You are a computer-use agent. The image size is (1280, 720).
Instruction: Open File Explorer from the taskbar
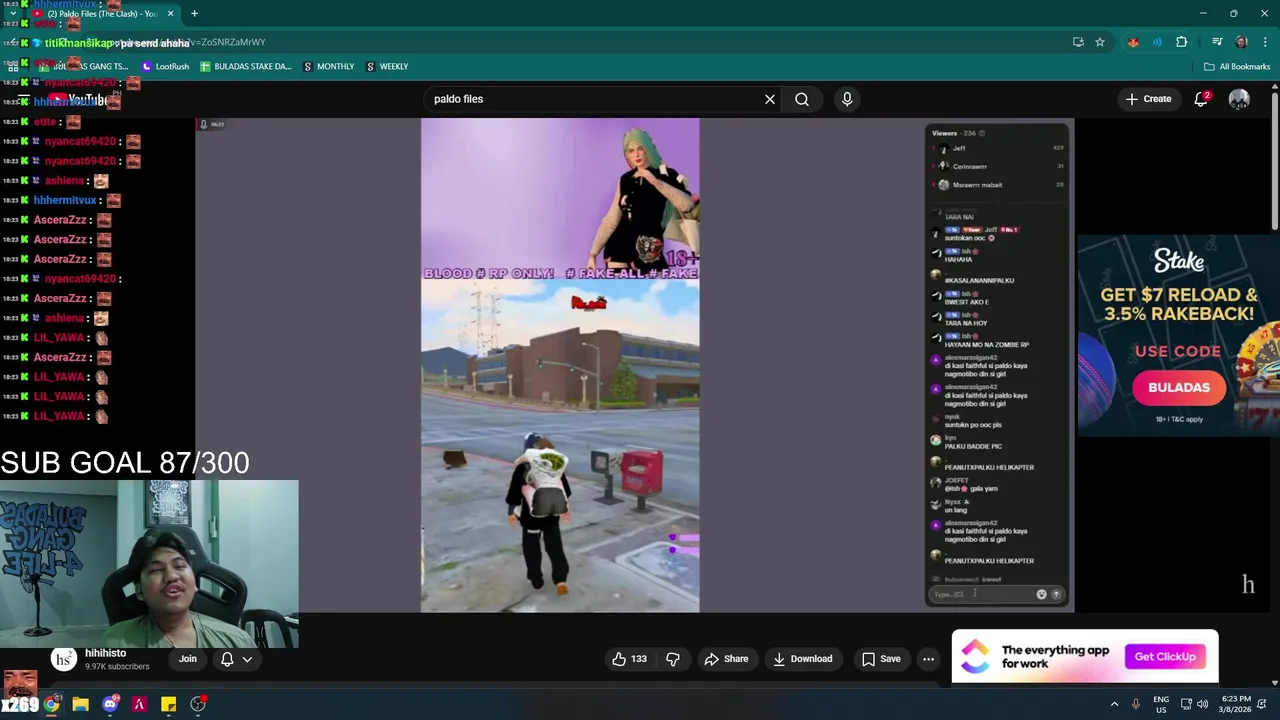81,704
